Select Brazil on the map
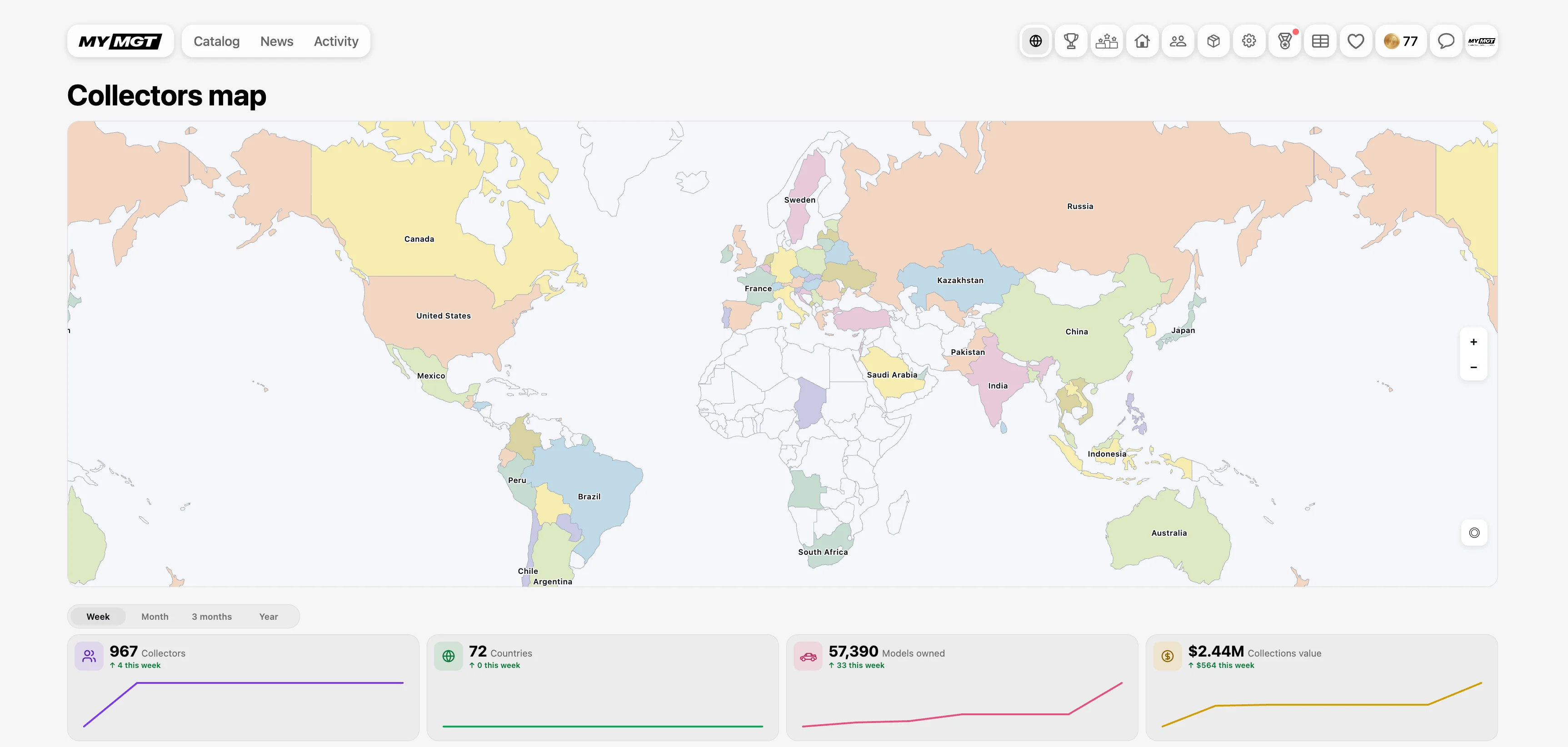 pos(589,496)
